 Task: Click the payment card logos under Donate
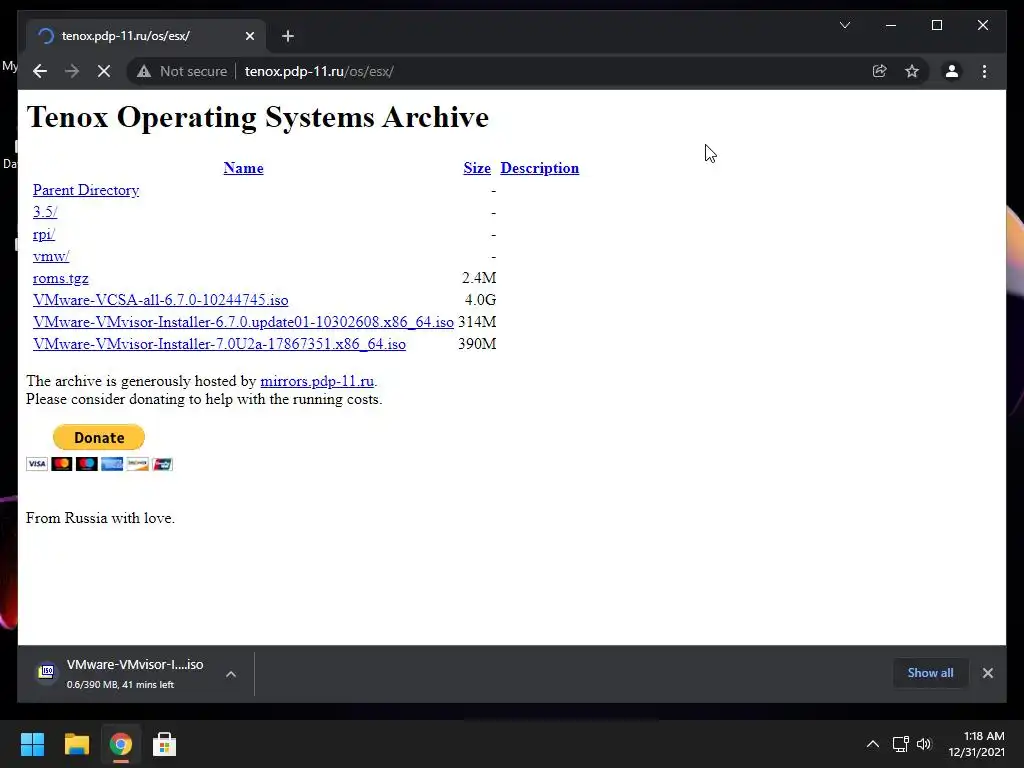[x=99, y=464]
